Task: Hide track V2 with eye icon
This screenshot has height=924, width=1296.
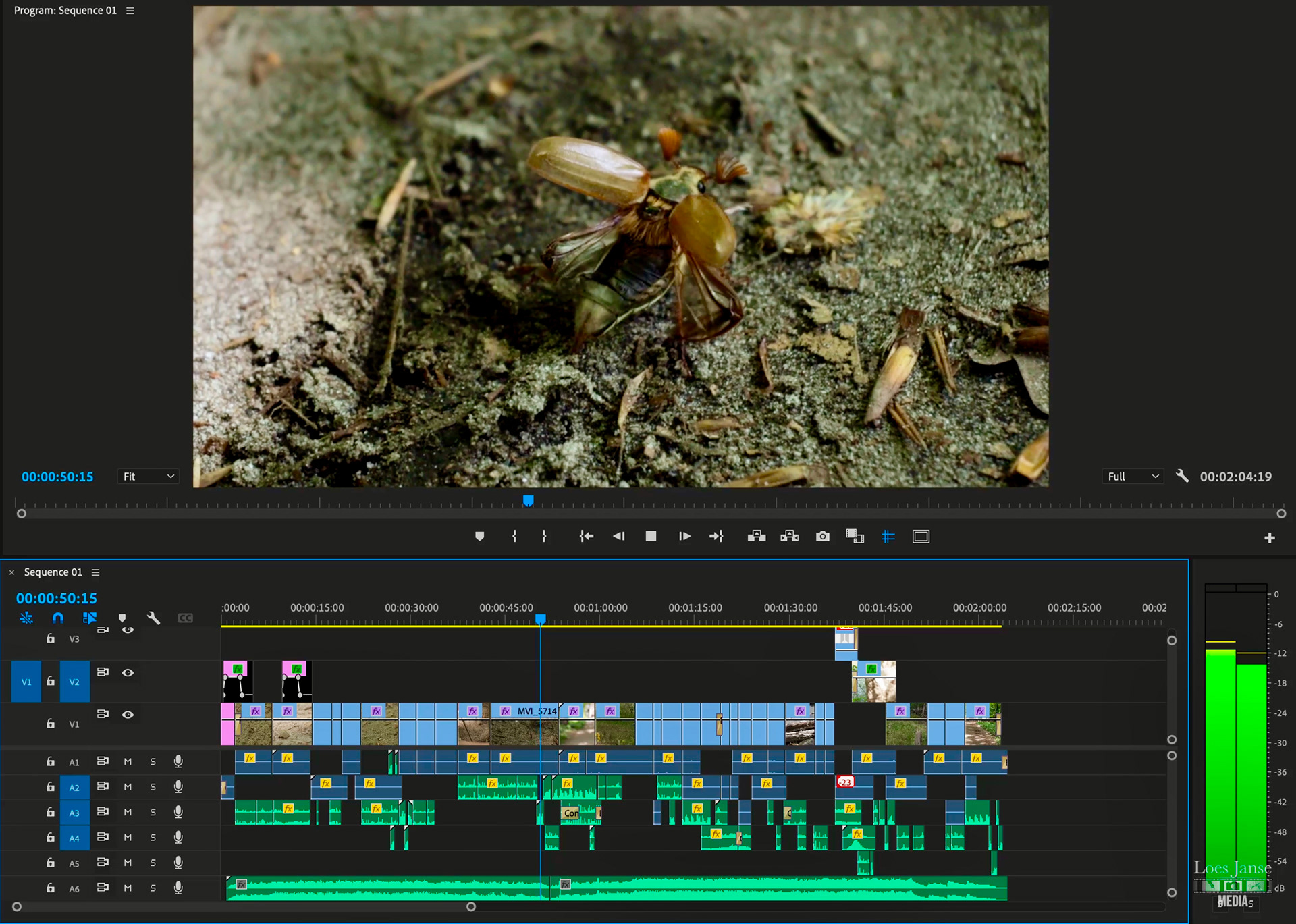Action: [128, 672]
